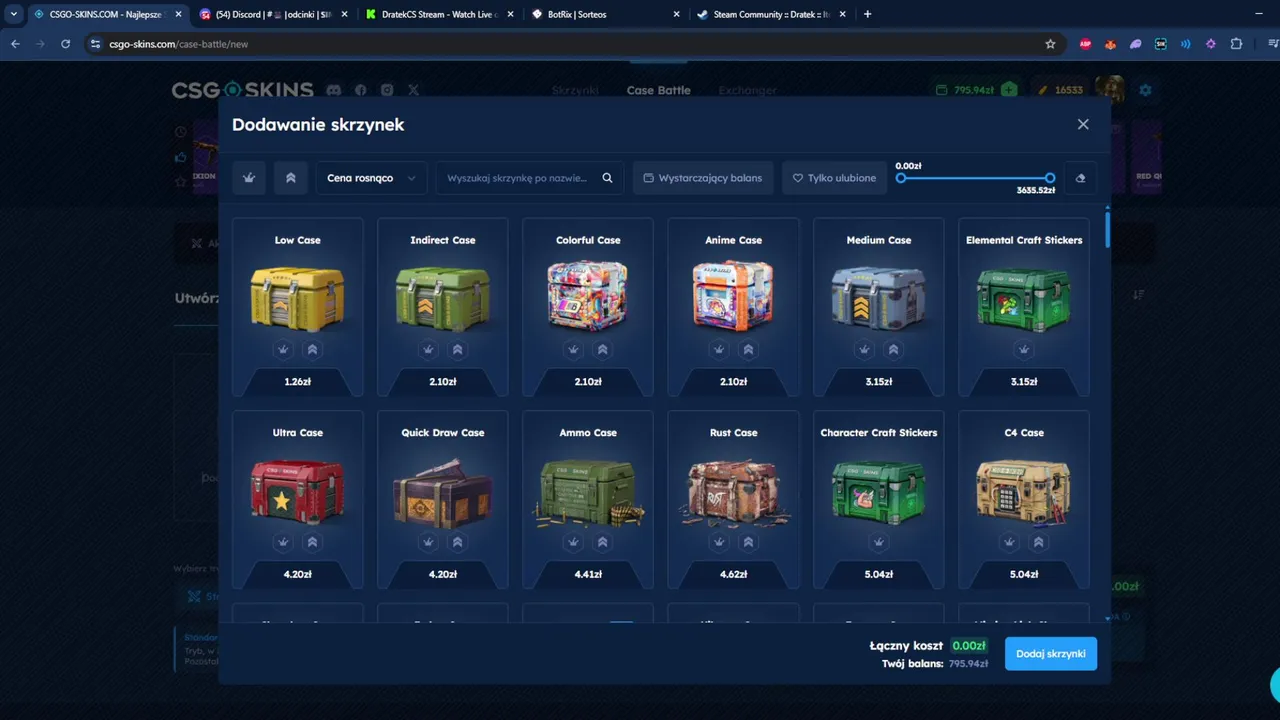
Task: Go back with the browser back arrow
Action: [15, 44]
